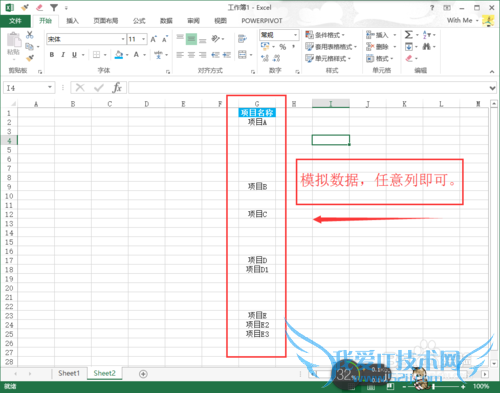Switch to the Page Layout tab

click(106, 21)
